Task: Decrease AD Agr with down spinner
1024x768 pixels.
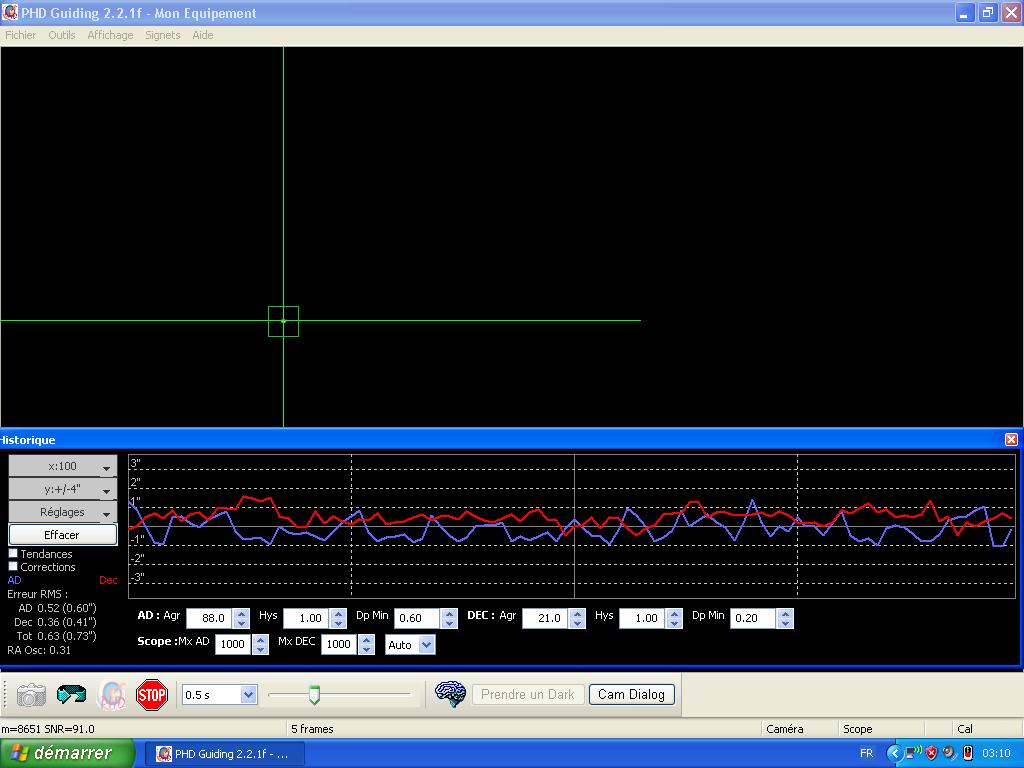Action: 241,623
